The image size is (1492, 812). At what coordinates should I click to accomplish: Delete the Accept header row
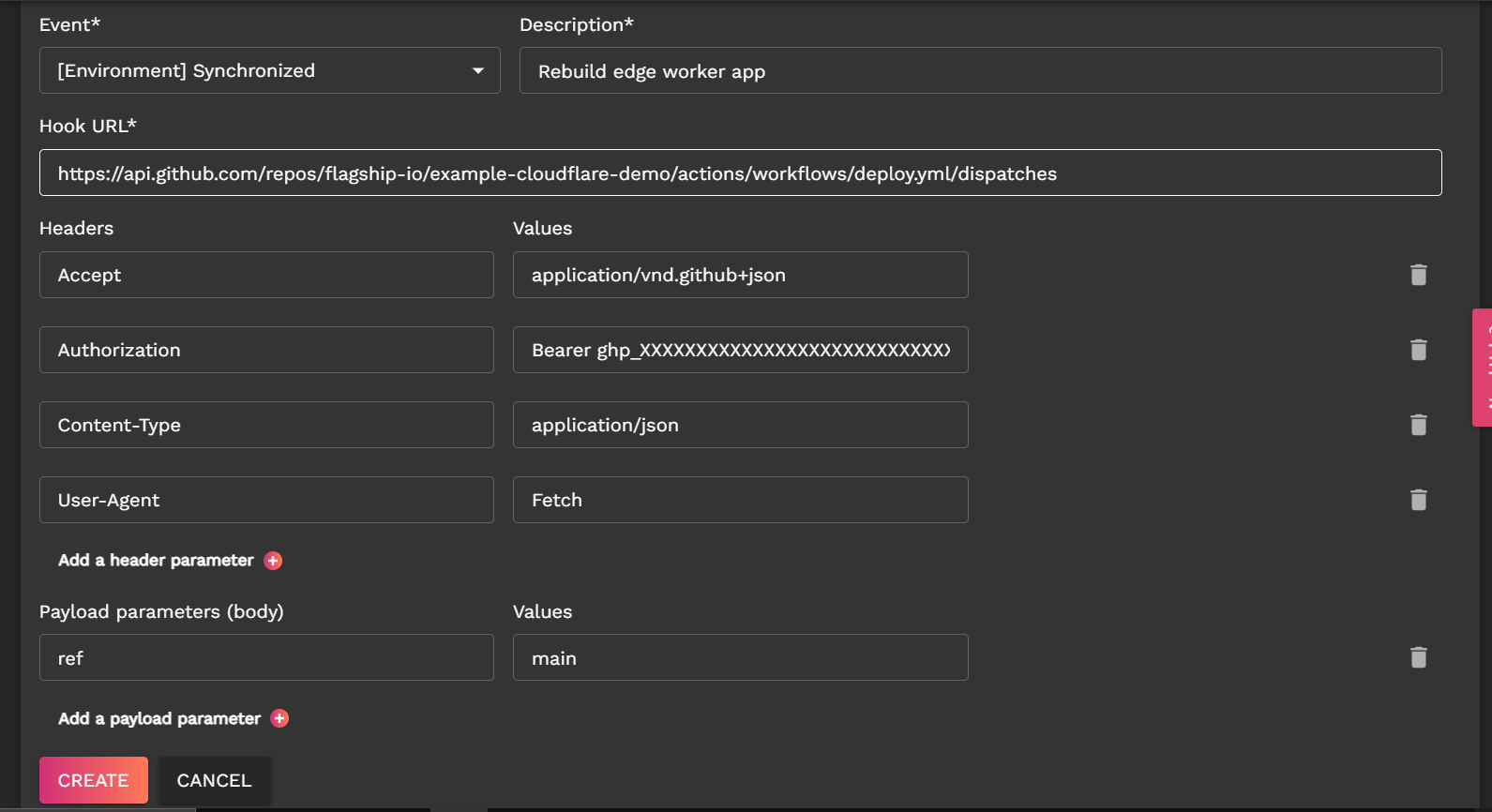1418,275
